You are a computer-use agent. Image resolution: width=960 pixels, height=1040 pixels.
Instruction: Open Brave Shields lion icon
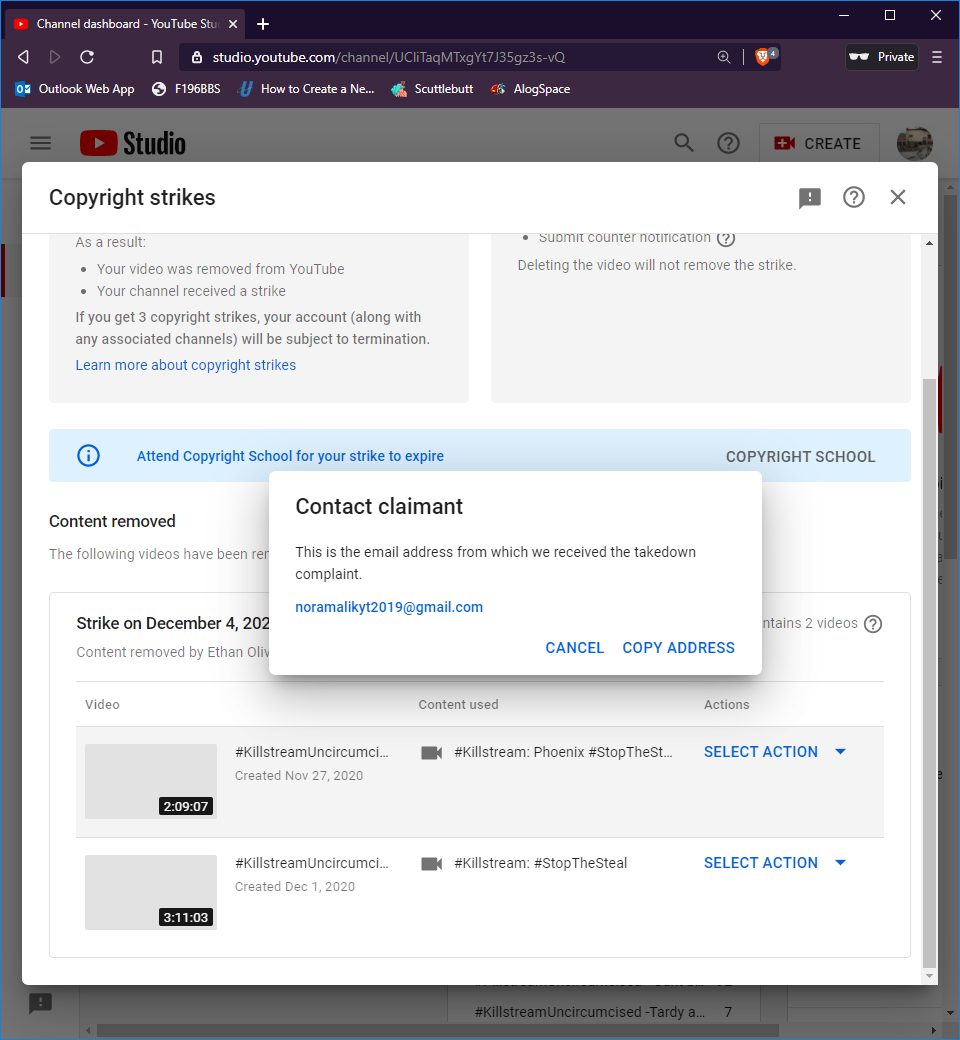pos(764,56)
